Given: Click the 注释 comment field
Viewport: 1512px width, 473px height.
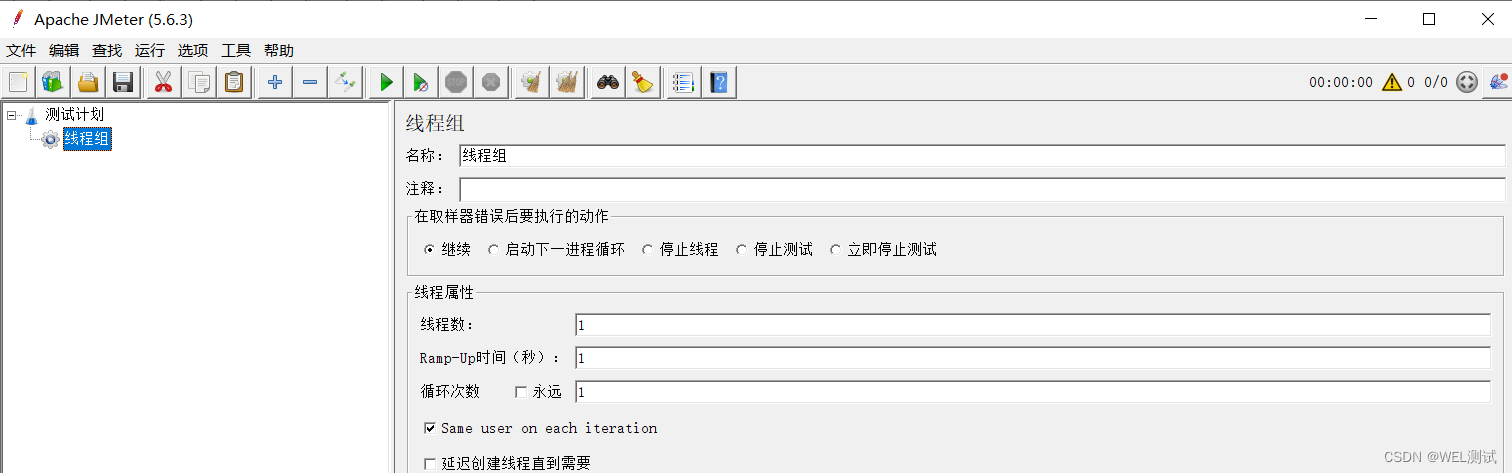Looking at the screenshot, I should (982, 189).
